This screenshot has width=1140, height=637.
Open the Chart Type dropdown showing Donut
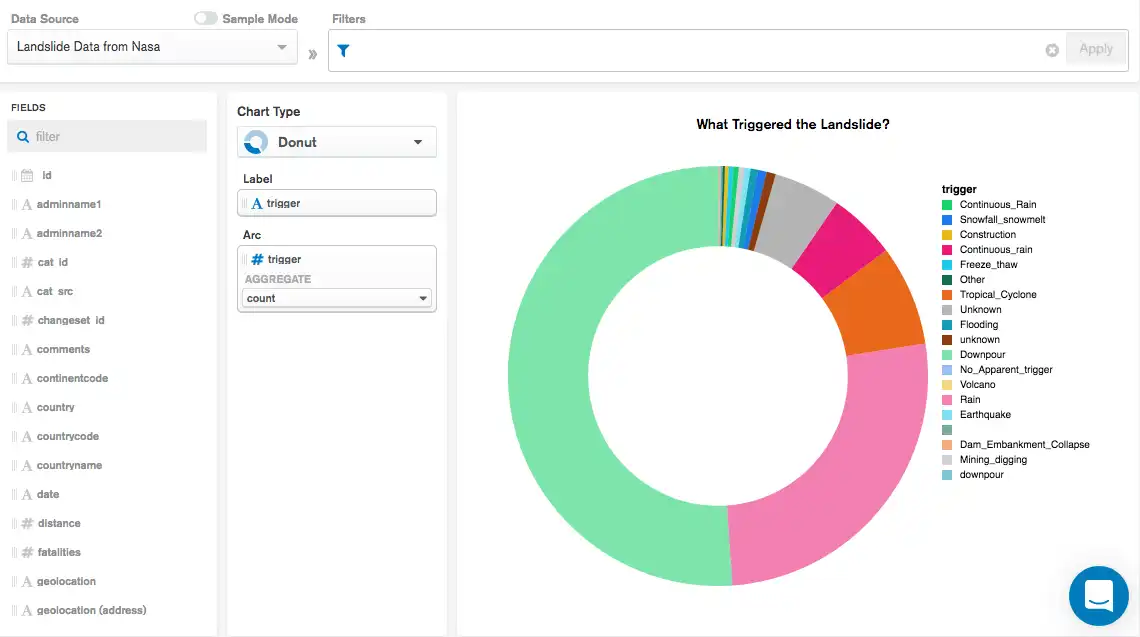click(336, 141)
